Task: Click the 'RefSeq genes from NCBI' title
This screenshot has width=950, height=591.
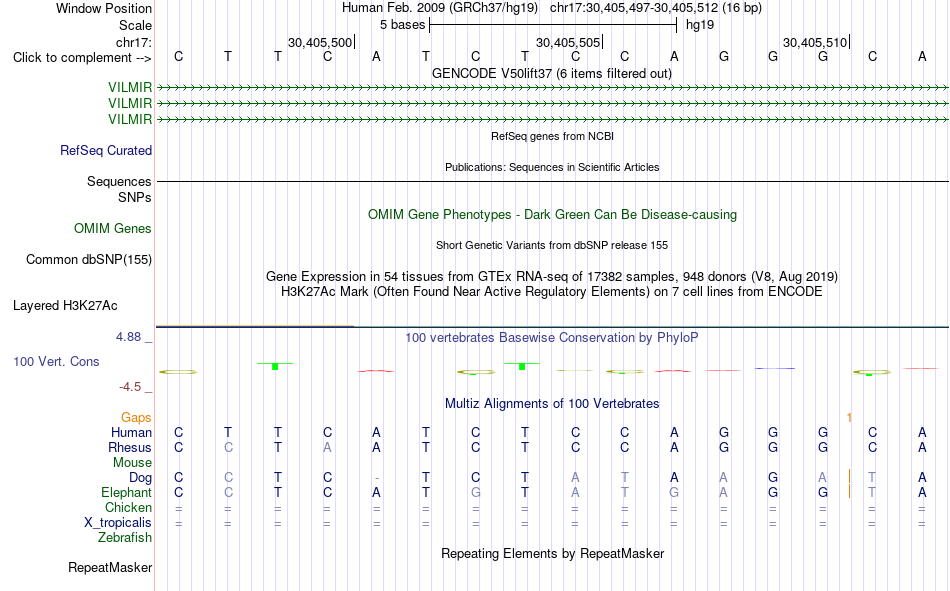Action: tap(553, 136)
